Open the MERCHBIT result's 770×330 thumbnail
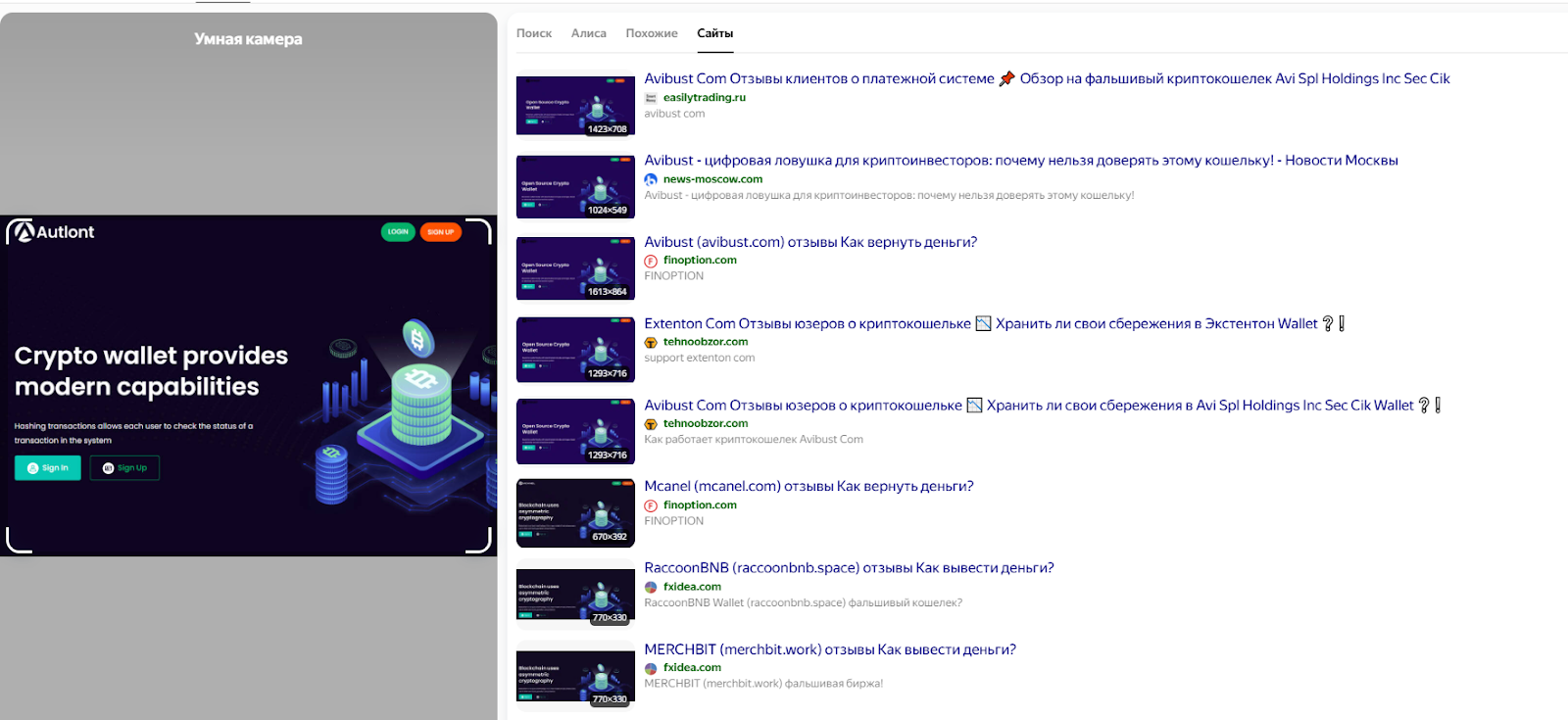The height and width of the screenshot is (720, 1568). [x=575, y=676]
